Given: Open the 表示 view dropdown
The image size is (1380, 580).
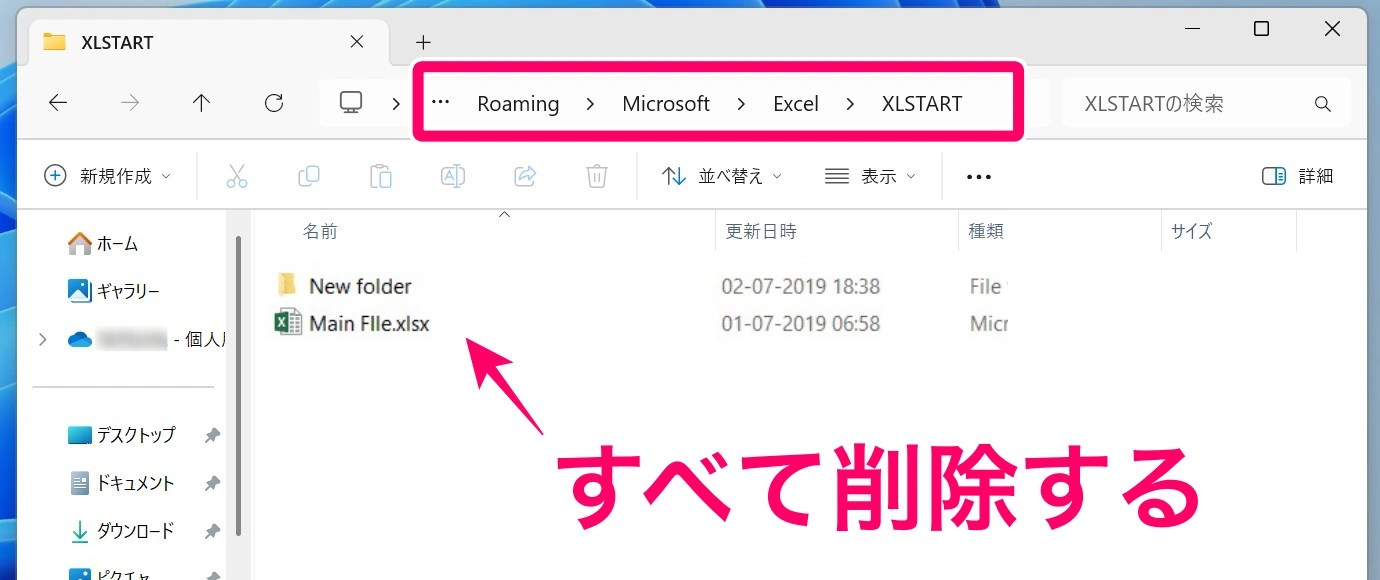Looking at the screenshot, I should (x=870, y=176).
